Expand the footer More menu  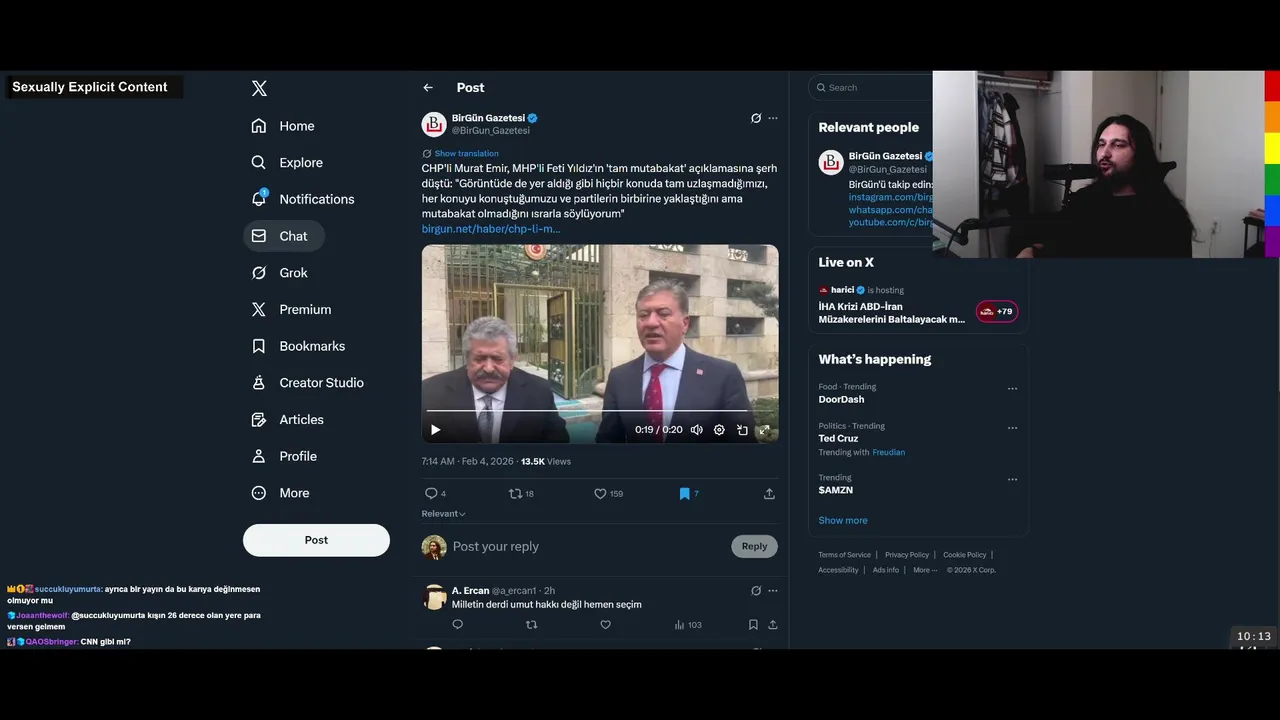[925, 570]
